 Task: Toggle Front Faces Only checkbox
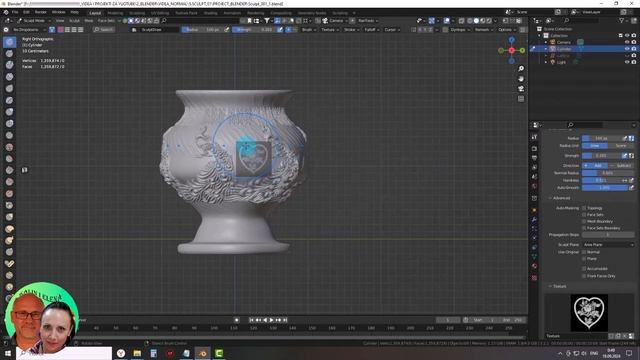click(584, 276)
